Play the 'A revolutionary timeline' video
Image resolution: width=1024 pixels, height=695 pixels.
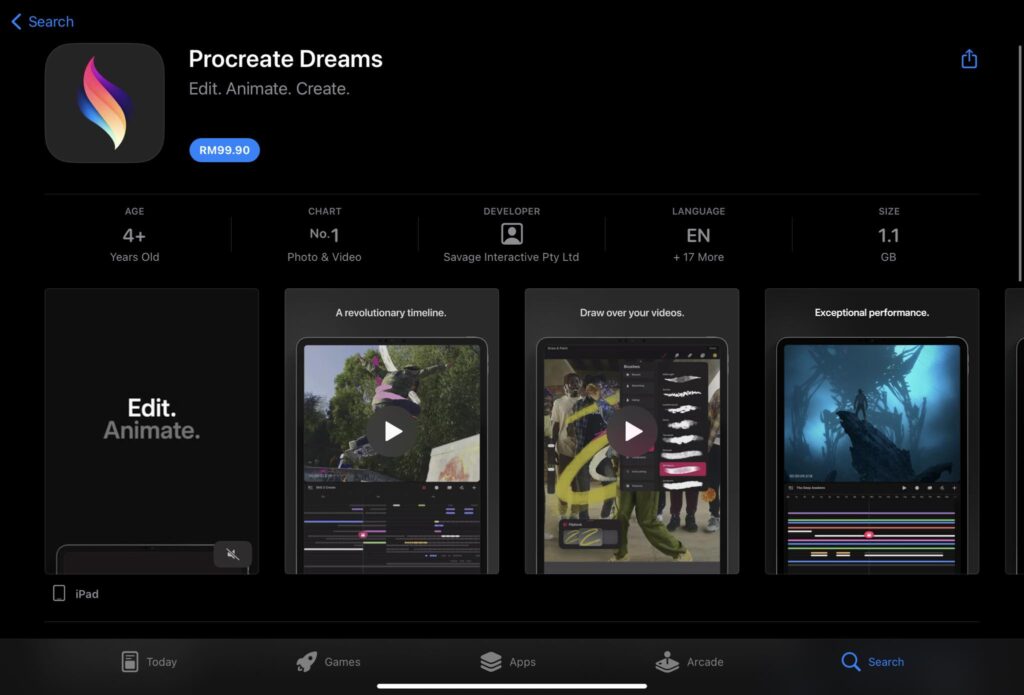pyautogui.click(x=392, y=431)
